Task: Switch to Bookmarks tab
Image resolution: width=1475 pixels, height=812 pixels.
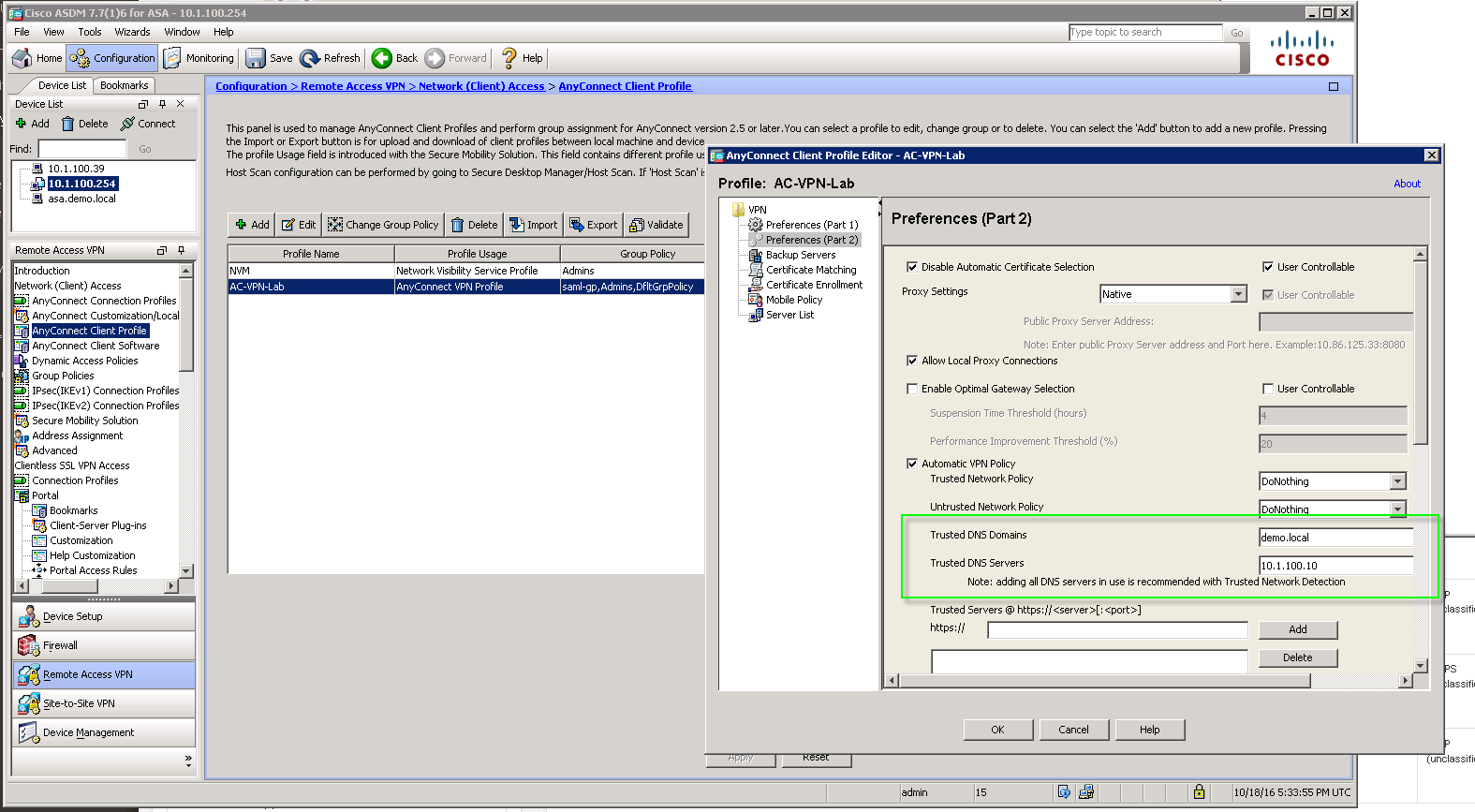Action: (124, 85)
